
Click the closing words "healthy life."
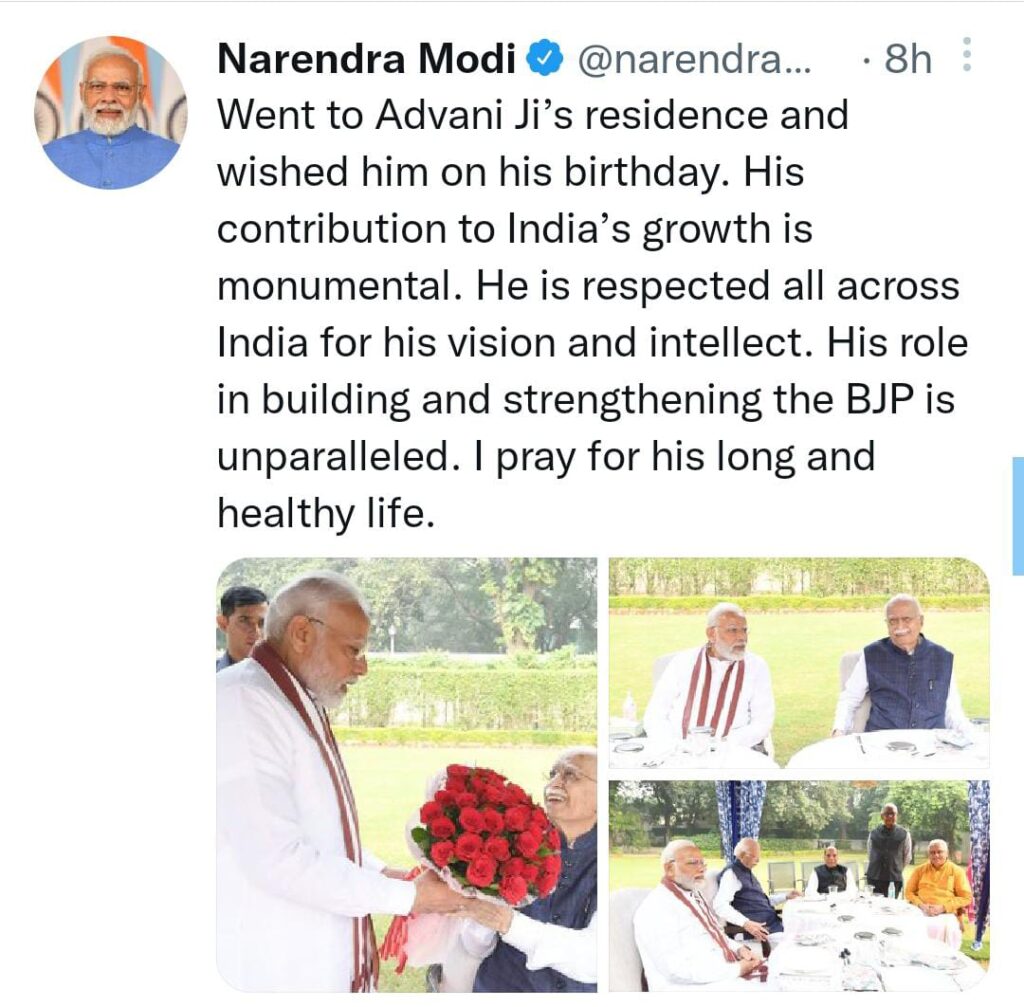(x=326, y=513)
